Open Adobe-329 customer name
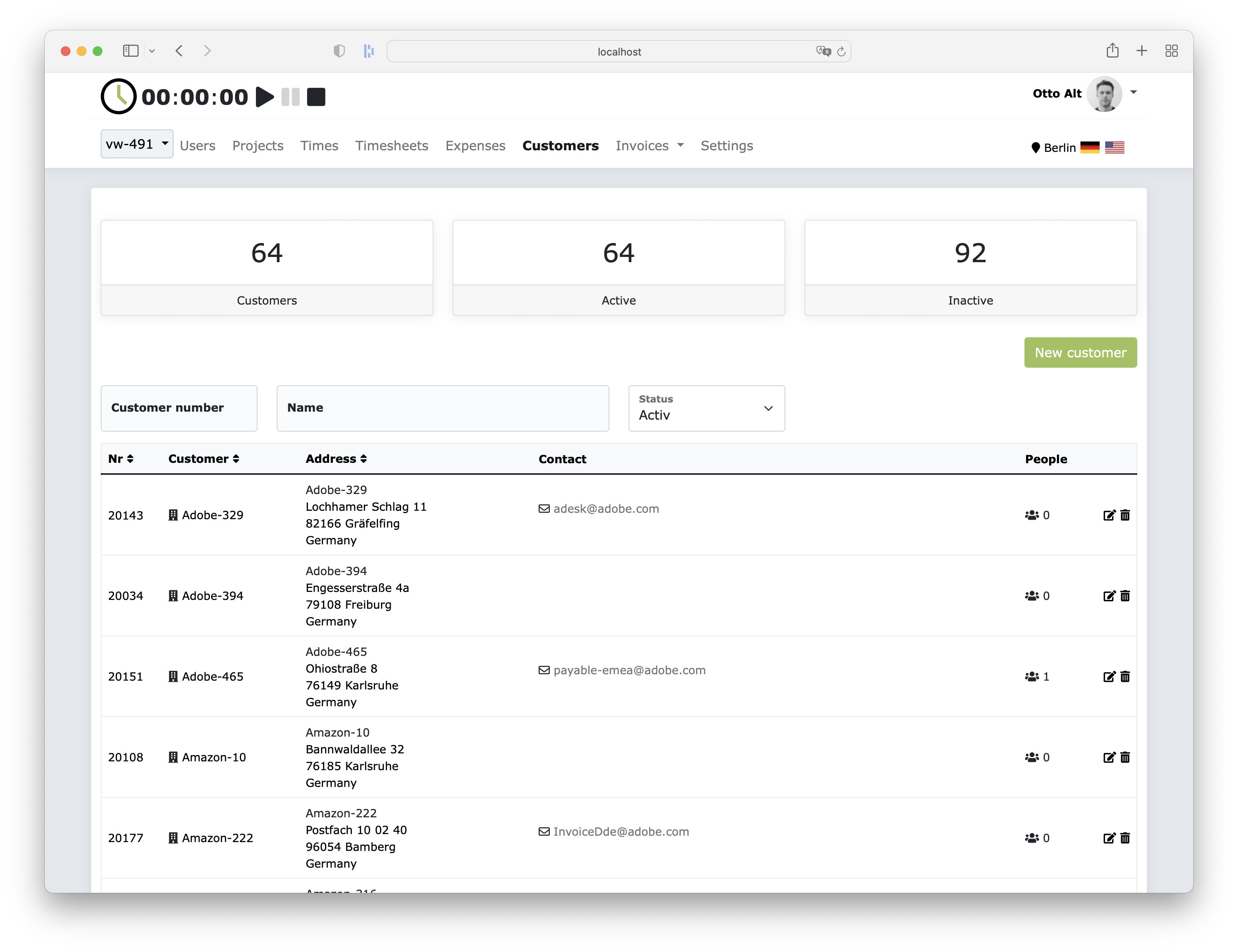 (x=213, y=515)
